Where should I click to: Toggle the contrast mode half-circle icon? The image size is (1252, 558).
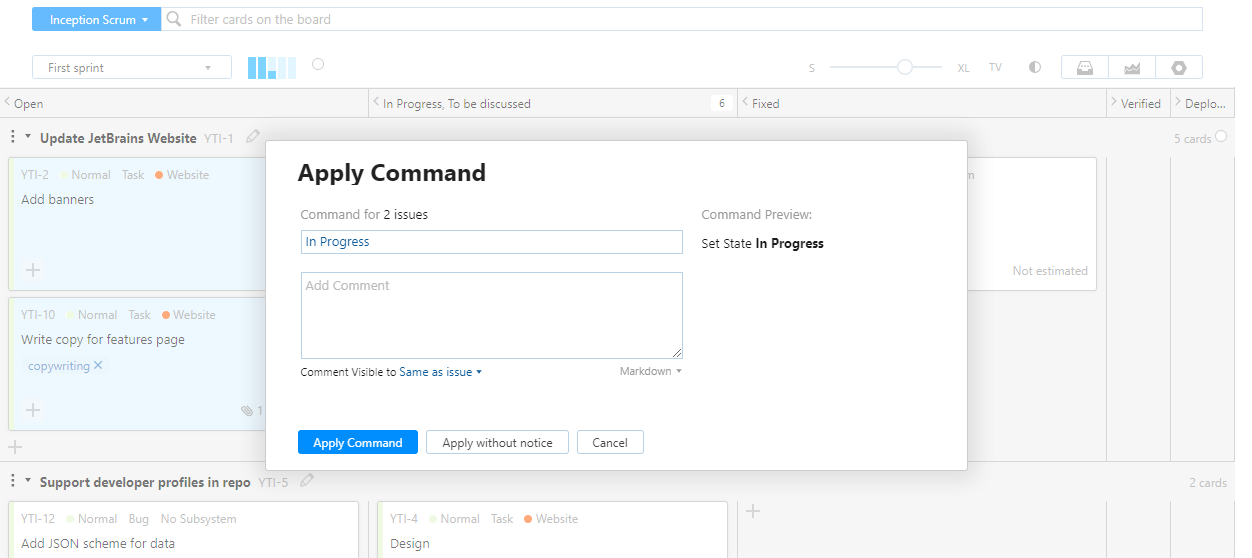point(1035,67)
